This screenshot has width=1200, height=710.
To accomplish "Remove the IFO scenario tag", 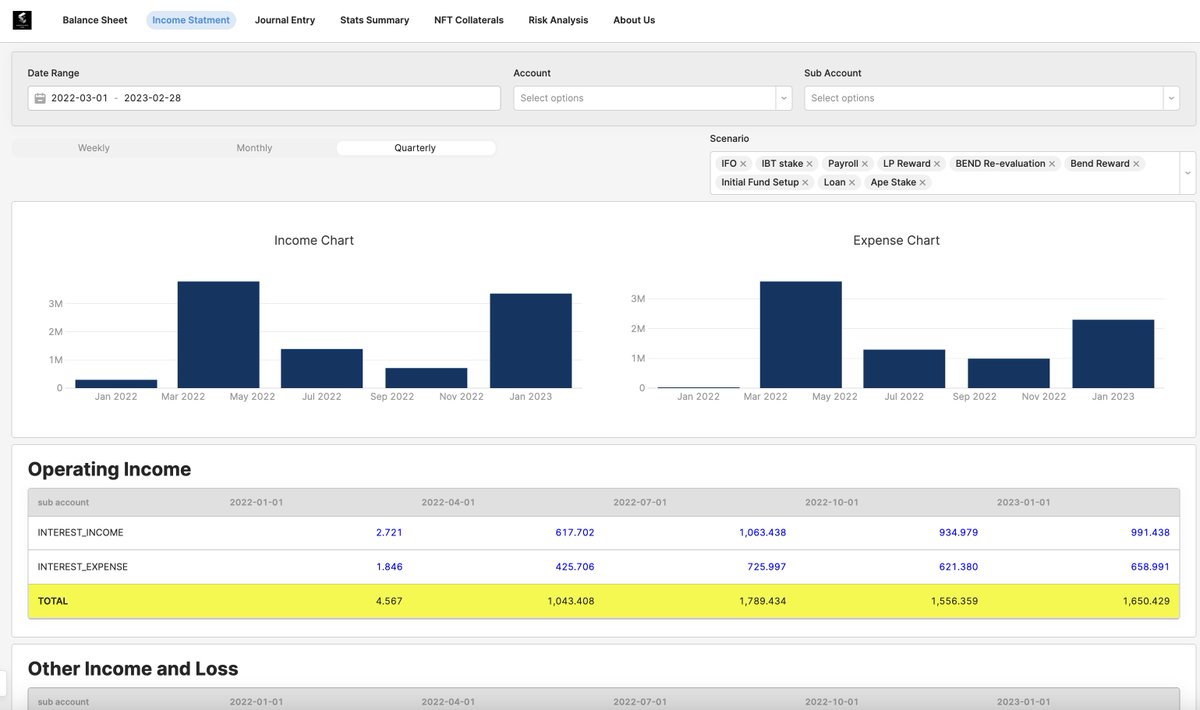I will [743, 164].
